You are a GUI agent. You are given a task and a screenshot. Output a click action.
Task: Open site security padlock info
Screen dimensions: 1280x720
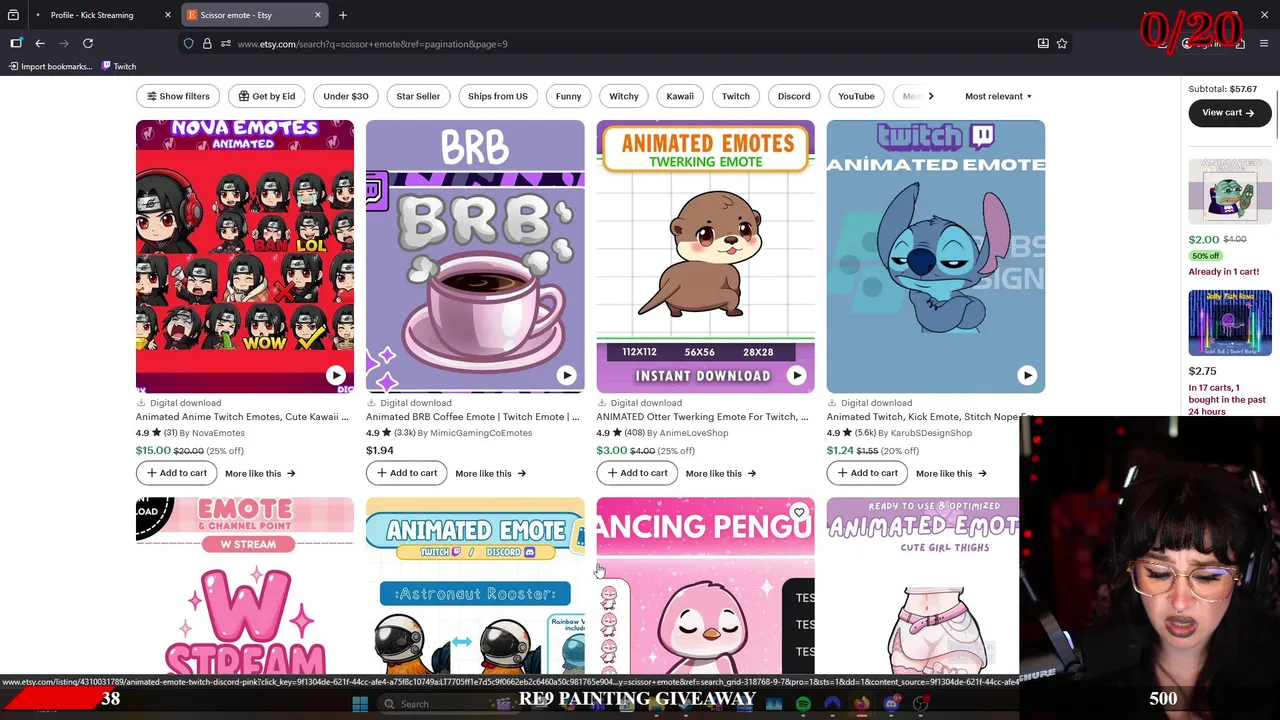point(207,44)
